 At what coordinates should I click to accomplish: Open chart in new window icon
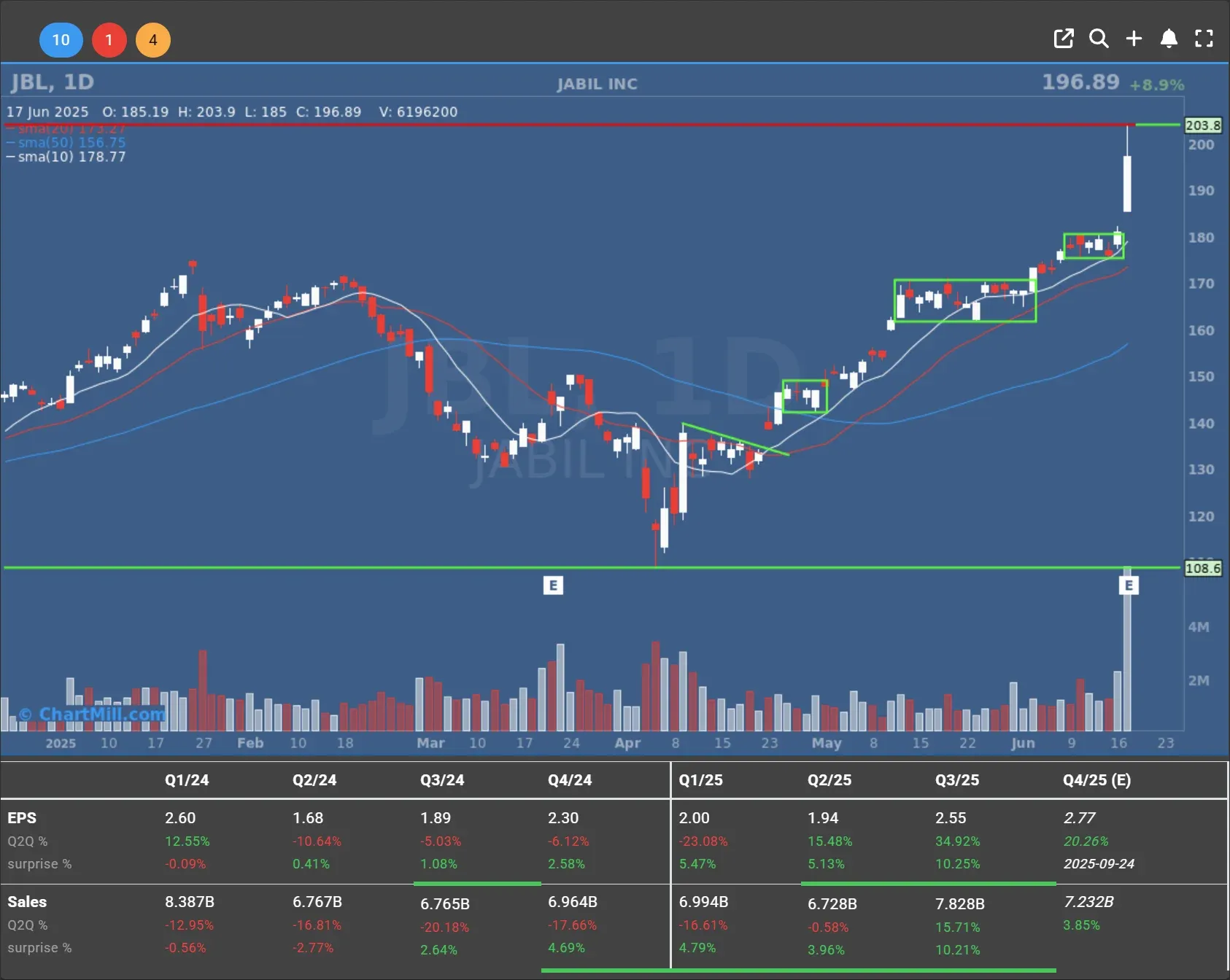[x=1064, y=39]
